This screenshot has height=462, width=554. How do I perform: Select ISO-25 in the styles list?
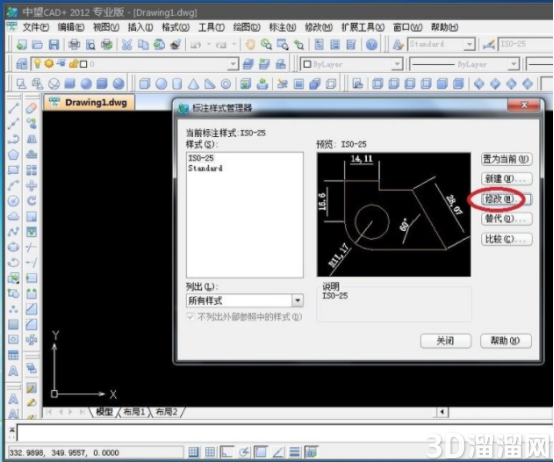tap(201, 158)
